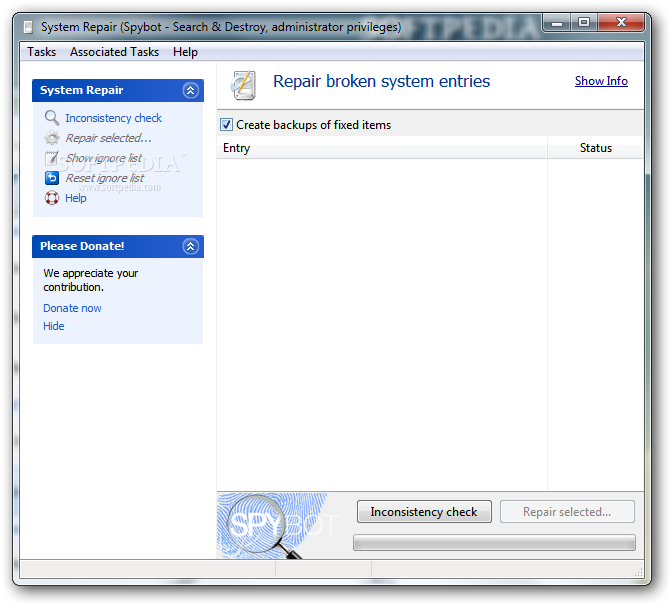Image resolution: width=672 pixels, height=606 pixels.
Task: Toggle Create backups of fixed items checkbox
Action: [226, 125]
